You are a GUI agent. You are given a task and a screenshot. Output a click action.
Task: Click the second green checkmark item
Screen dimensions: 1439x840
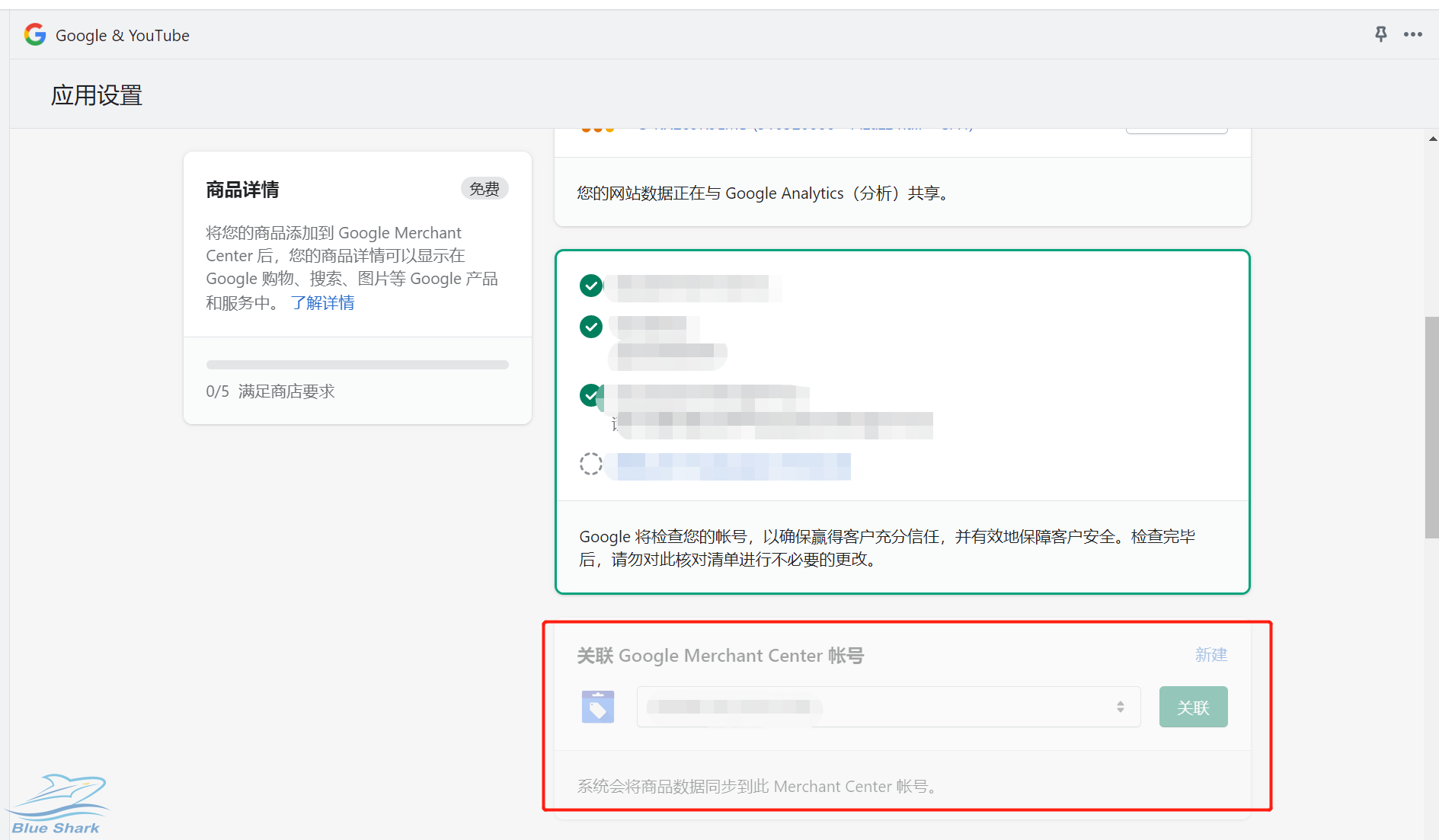click(591, 327)
